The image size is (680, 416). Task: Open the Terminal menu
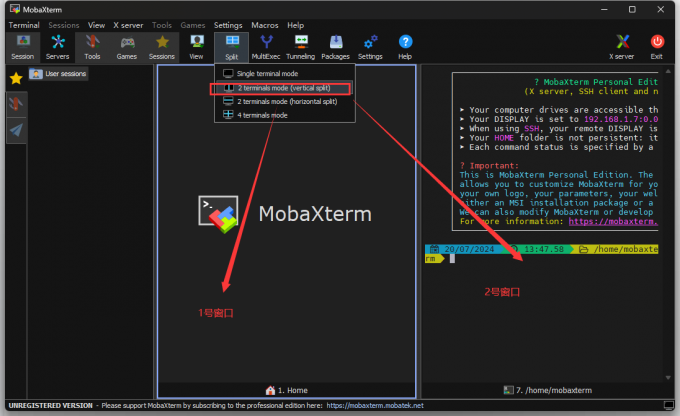click(x=24, y=25)
